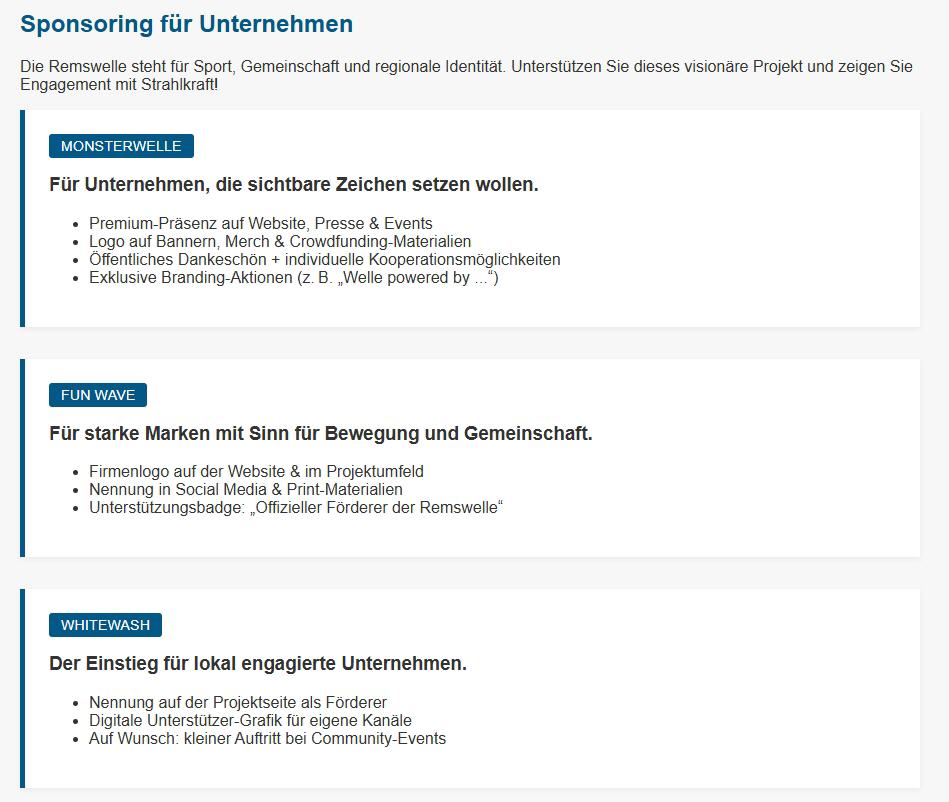The height and width of the screenshot is (802, 949).
Task: Click the MONSTERWELLE badge
Action: coord(121,146)
